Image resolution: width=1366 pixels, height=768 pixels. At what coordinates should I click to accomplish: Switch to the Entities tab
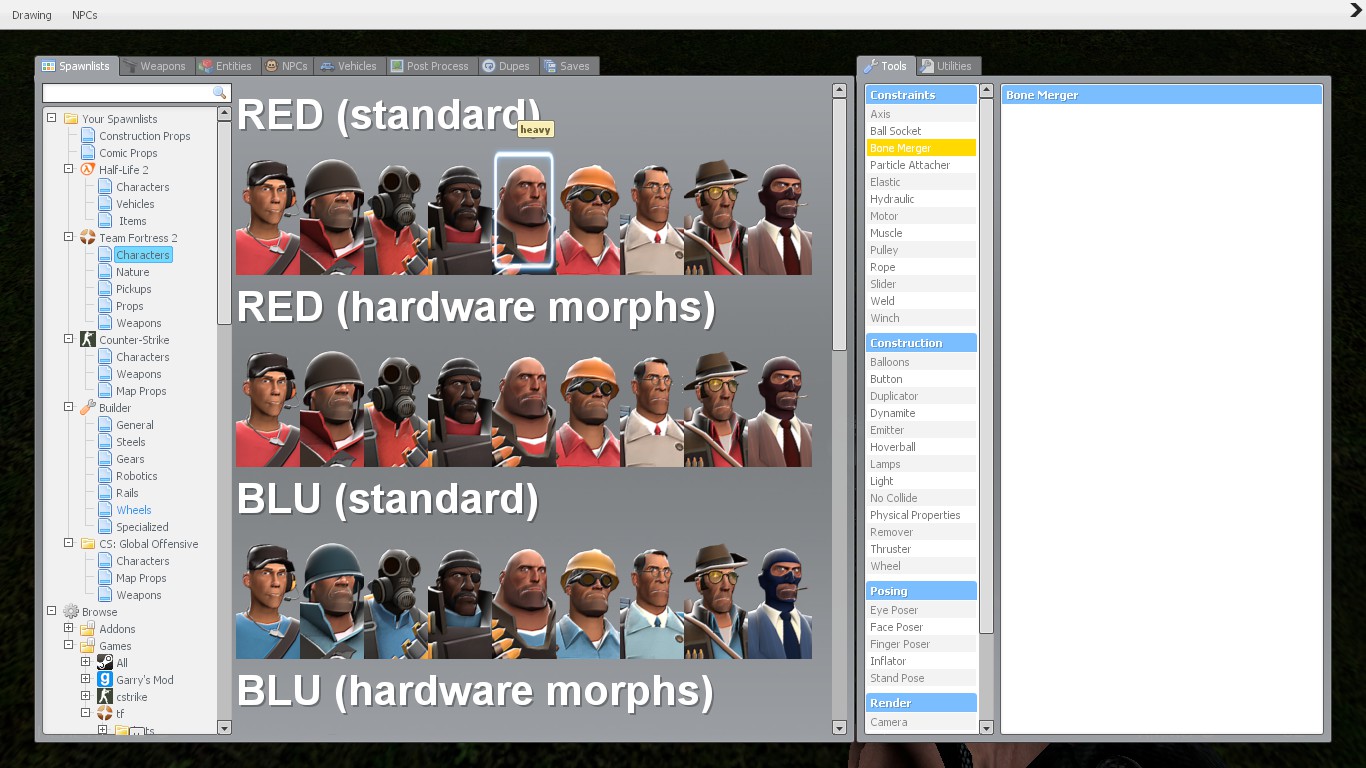tap(226, 66)
